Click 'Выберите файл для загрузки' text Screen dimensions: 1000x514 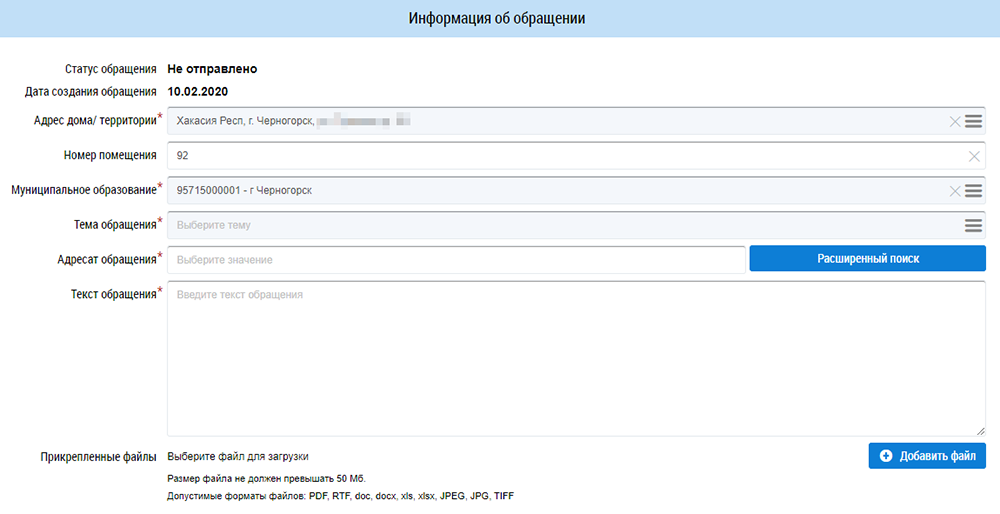[x=238, y=457]
